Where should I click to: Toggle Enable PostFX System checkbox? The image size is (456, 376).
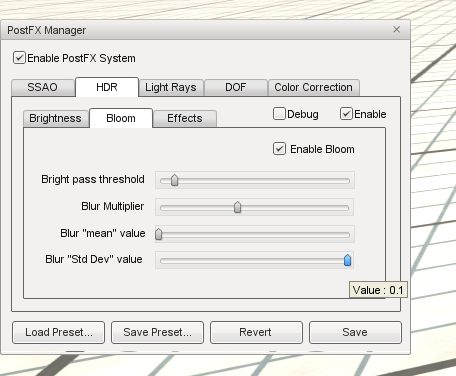tap(19, 58)
